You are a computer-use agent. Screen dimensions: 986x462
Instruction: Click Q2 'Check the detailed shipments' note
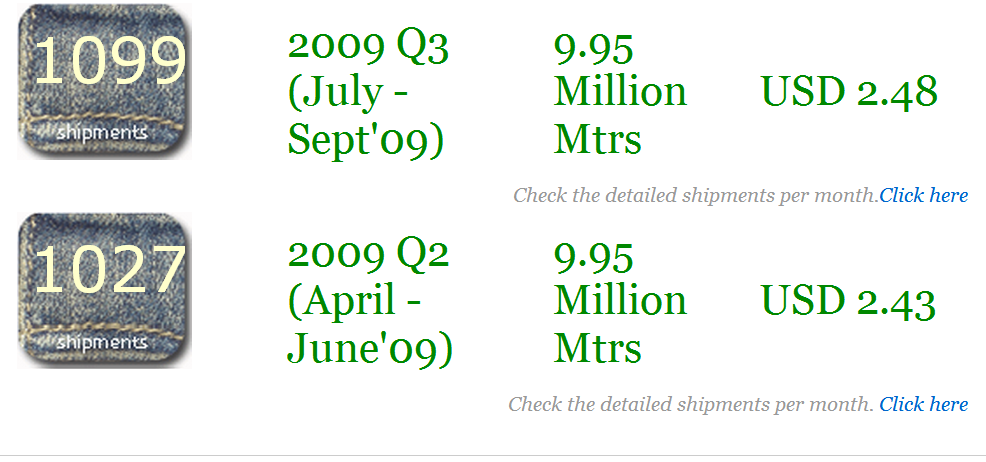[x=690, y=404]
